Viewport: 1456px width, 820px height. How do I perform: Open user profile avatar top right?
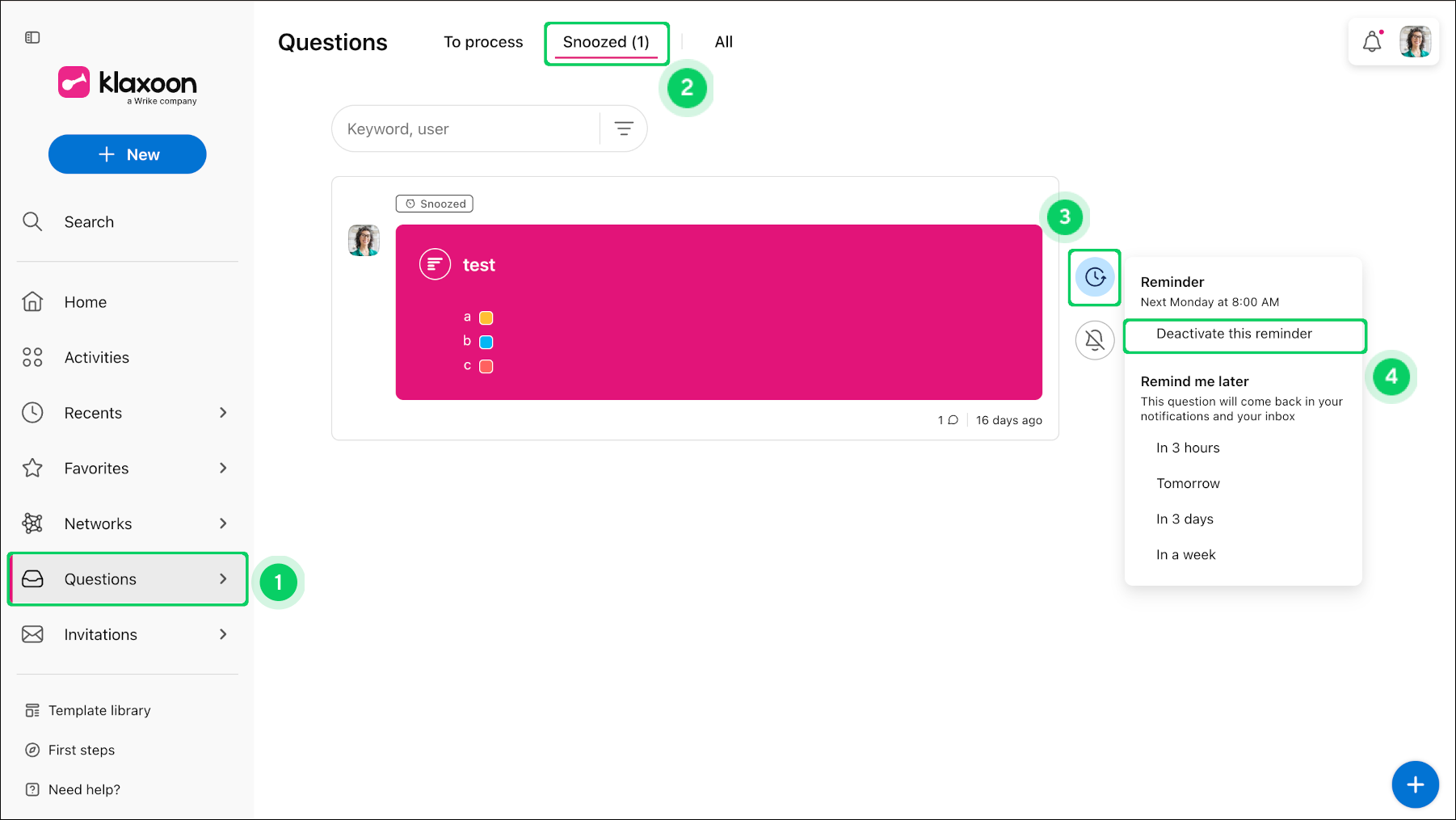1416,41
